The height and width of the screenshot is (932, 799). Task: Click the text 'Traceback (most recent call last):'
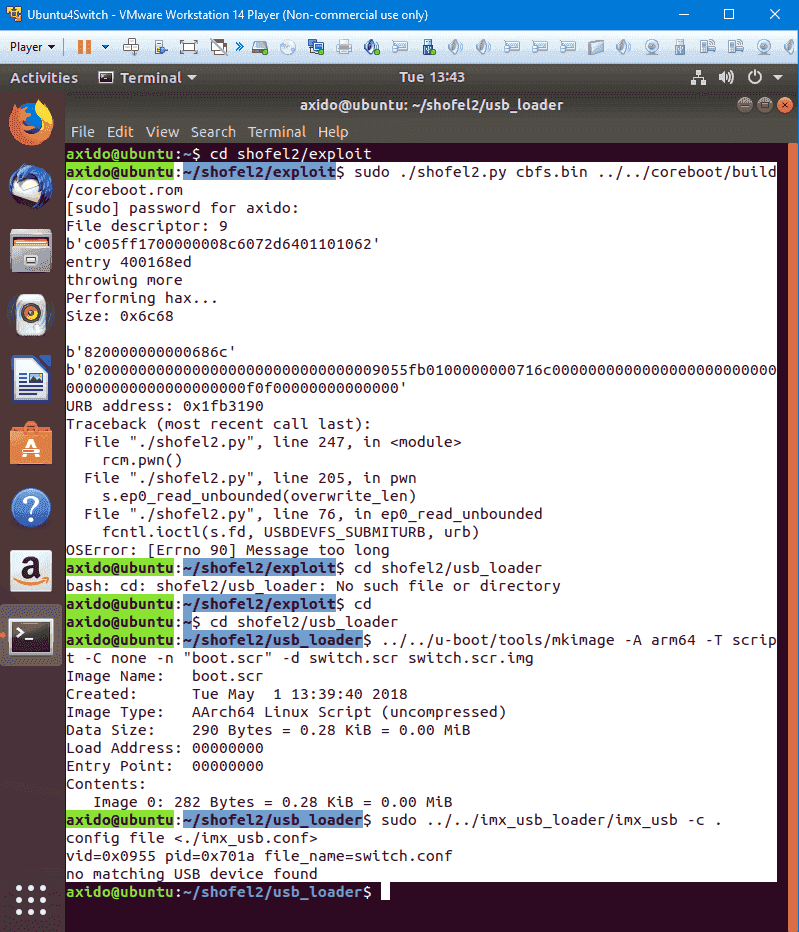point(219,424)
